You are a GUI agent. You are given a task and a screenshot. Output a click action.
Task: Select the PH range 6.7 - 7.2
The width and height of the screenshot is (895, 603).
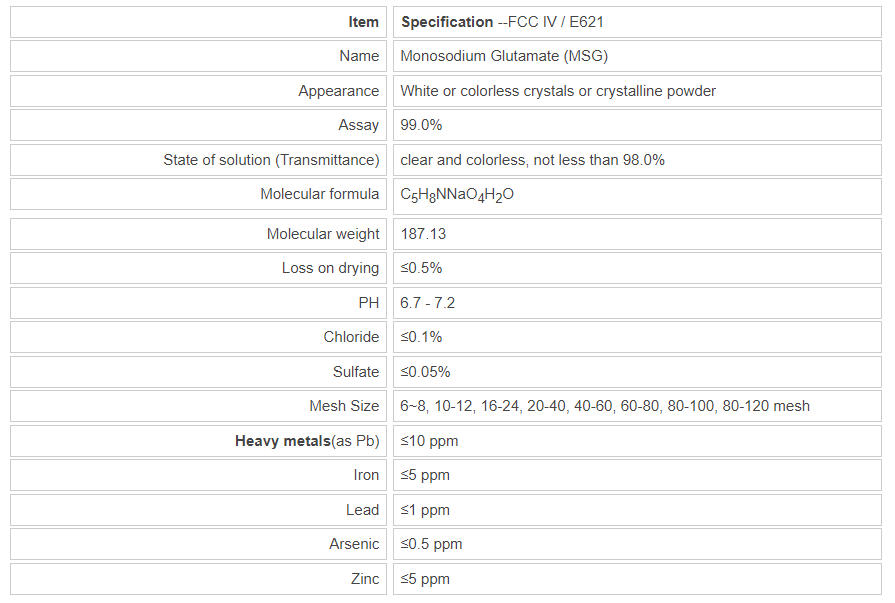point(428,302)
